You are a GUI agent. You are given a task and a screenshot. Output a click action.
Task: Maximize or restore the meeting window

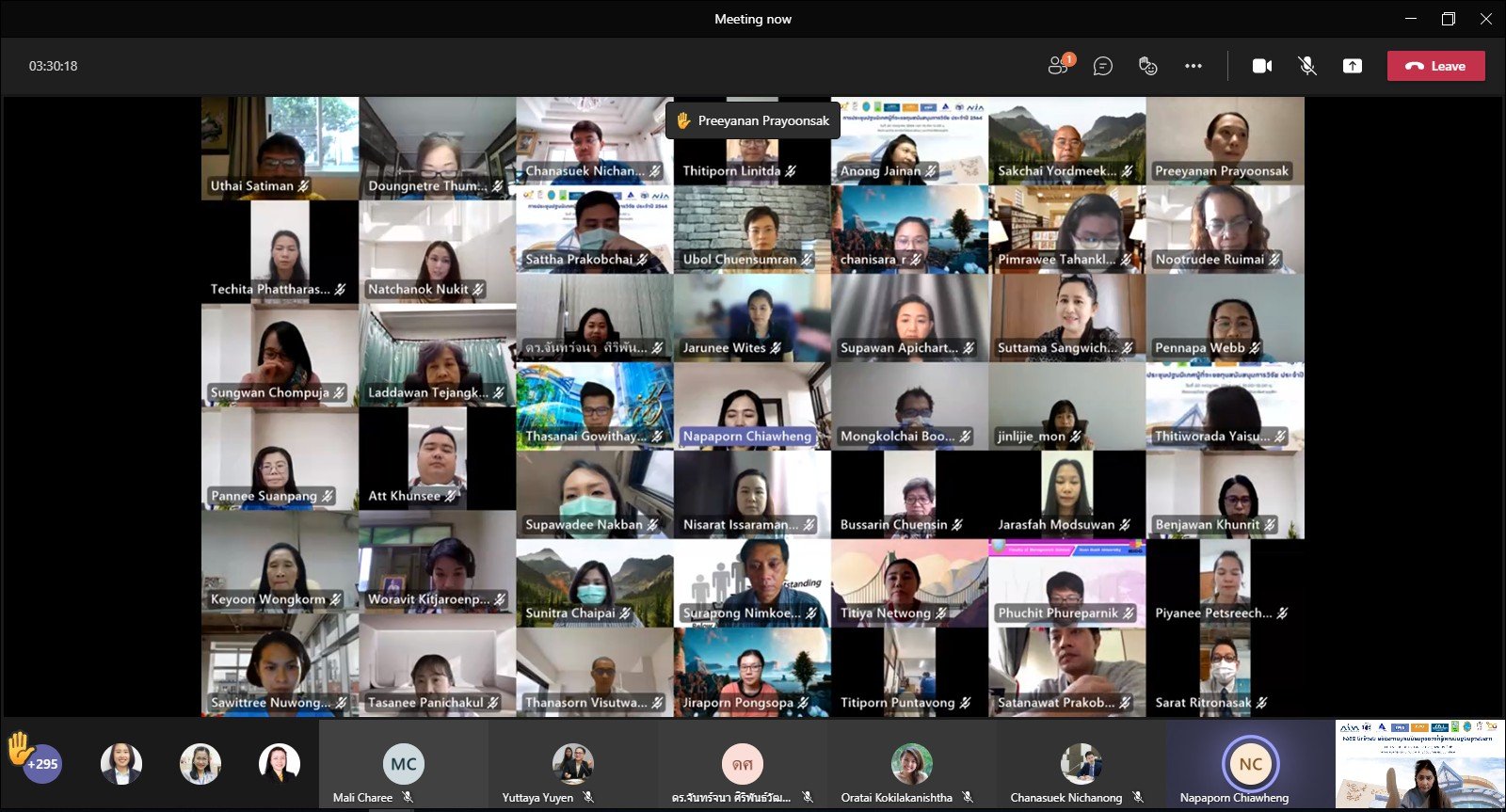[1449, 19]
